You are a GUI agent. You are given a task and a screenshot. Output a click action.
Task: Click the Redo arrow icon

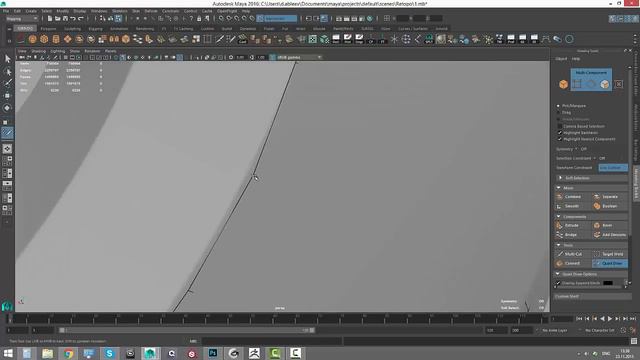pos(81,18)
